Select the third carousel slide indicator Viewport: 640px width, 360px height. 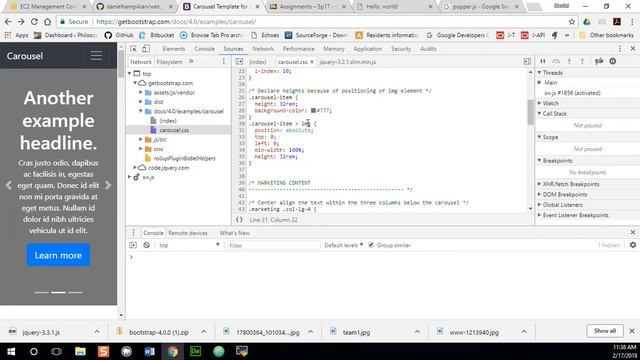(75, 292)
